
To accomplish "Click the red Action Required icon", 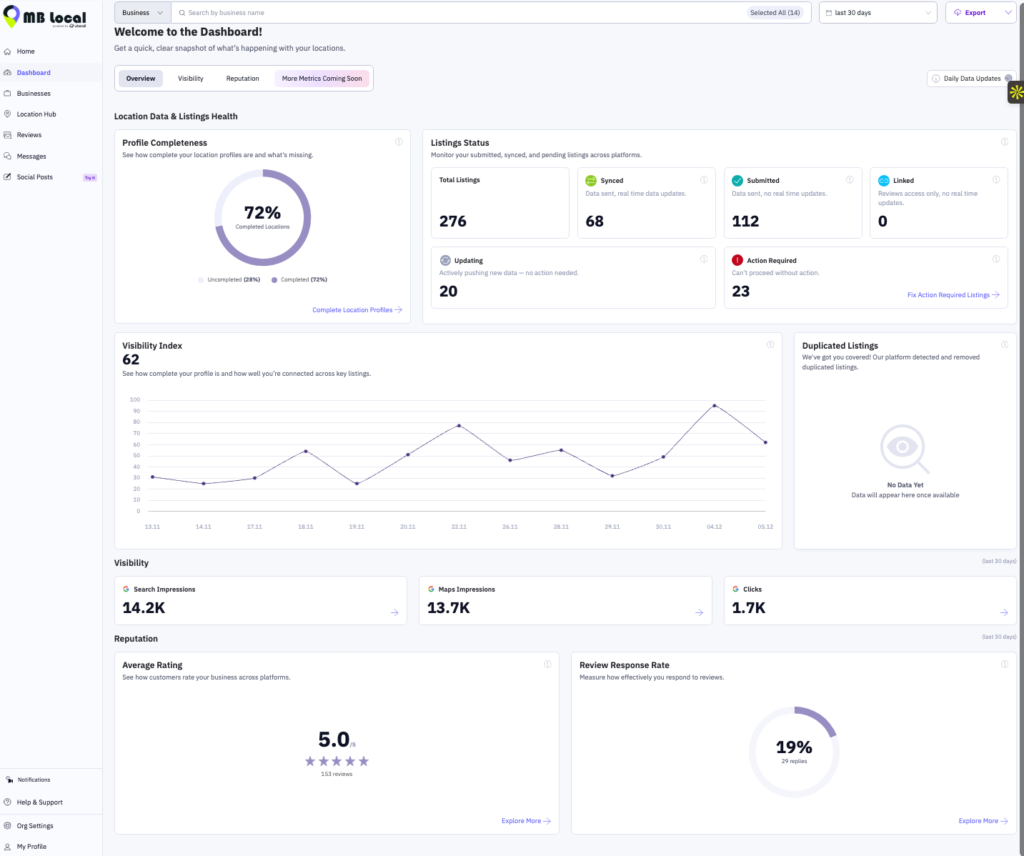I will click(x=738, y=260).
